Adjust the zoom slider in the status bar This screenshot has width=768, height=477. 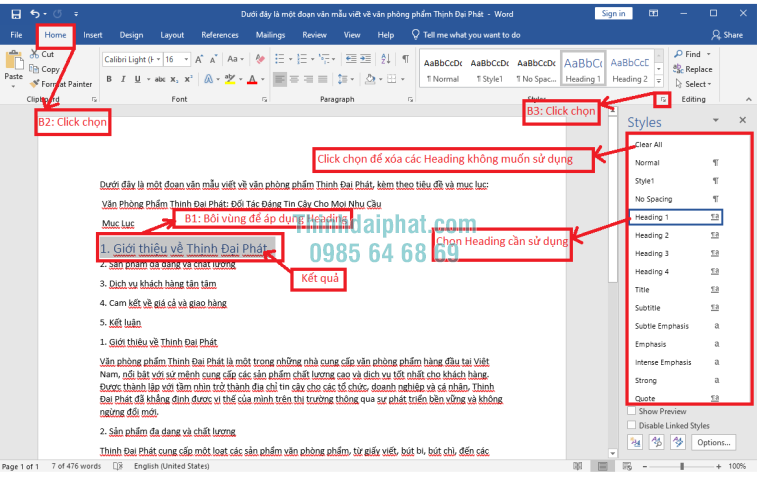(682, 466)
